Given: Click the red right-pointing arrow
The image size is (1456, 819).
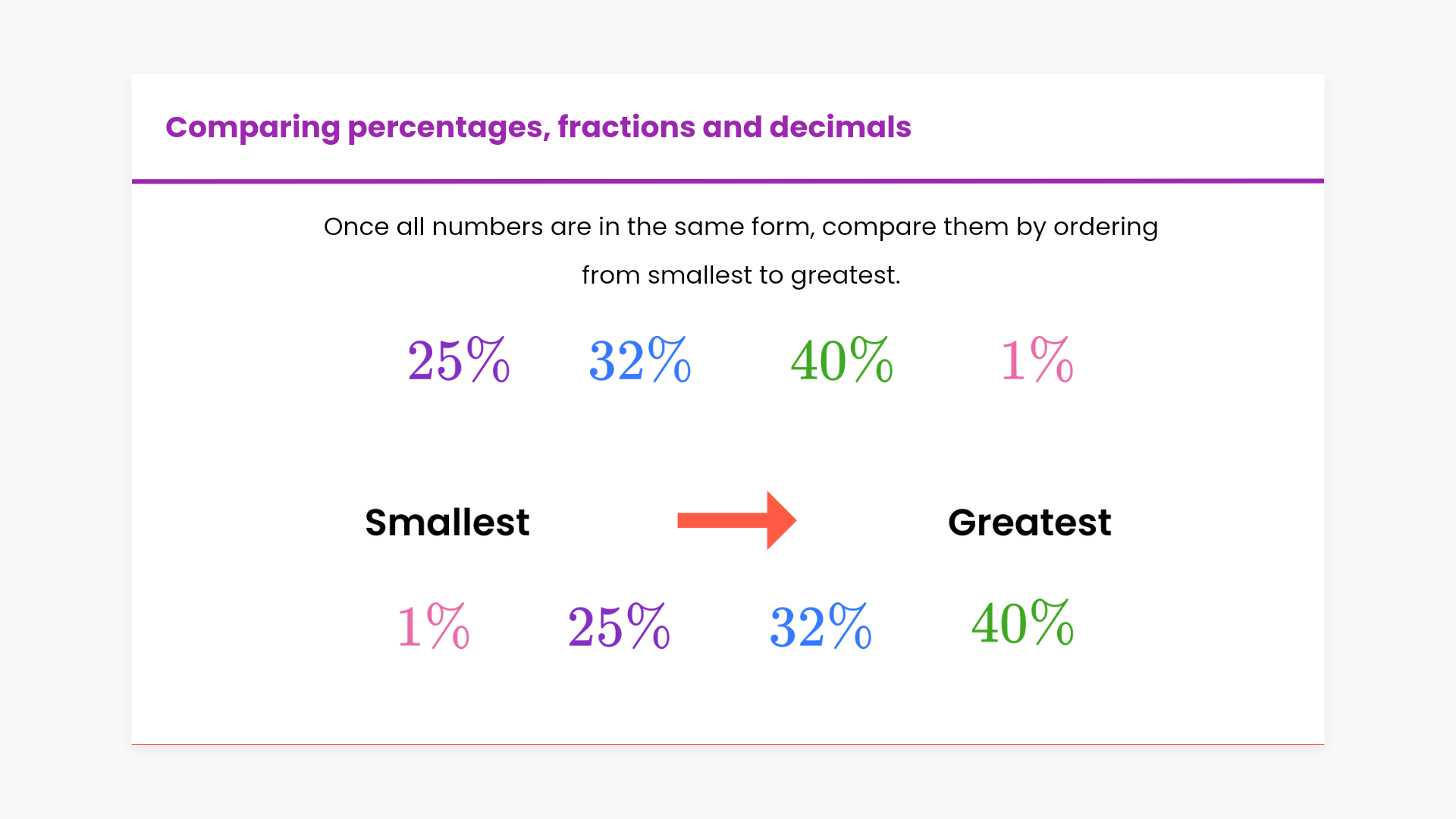Looking at the screenshot, I should coord(736,520).
